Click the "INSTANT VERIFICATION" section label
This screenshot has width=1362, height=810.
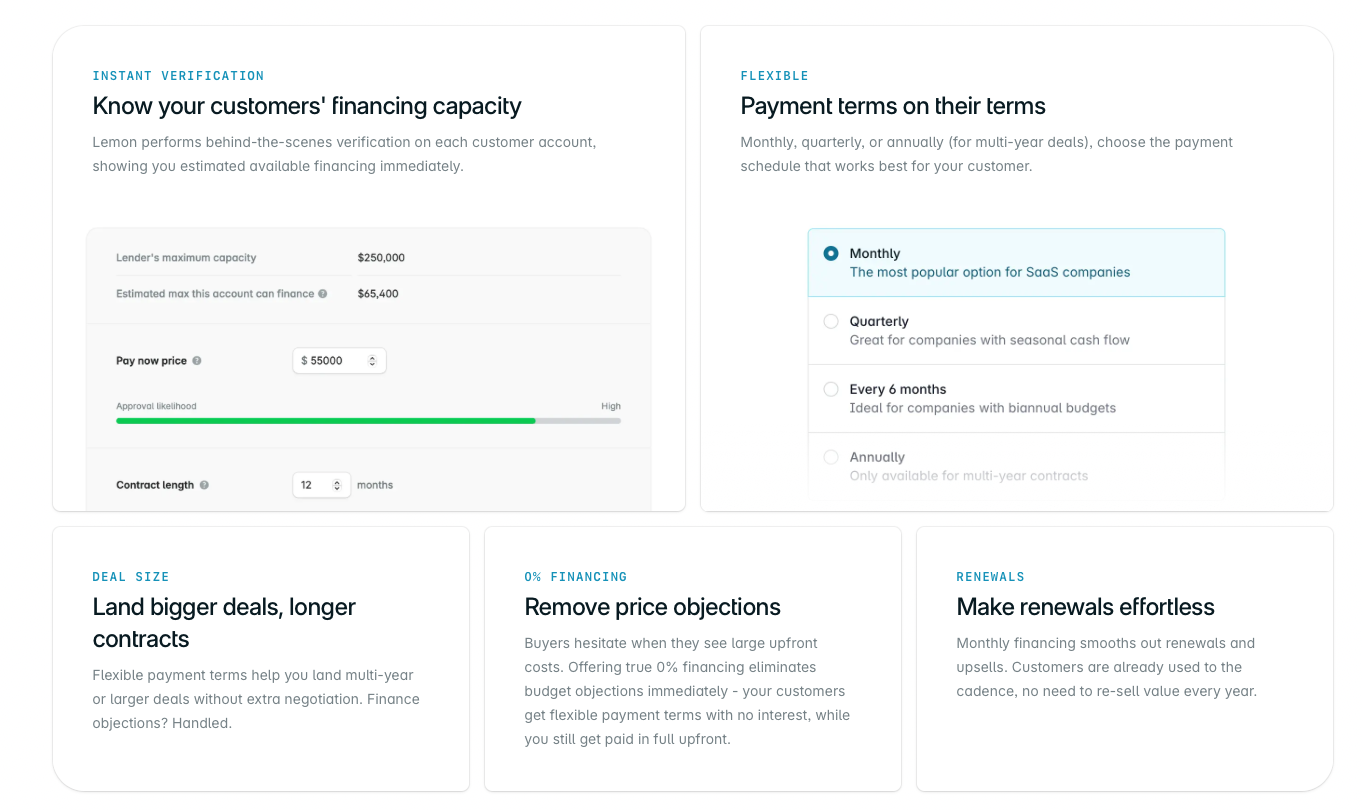click(178, 75)
